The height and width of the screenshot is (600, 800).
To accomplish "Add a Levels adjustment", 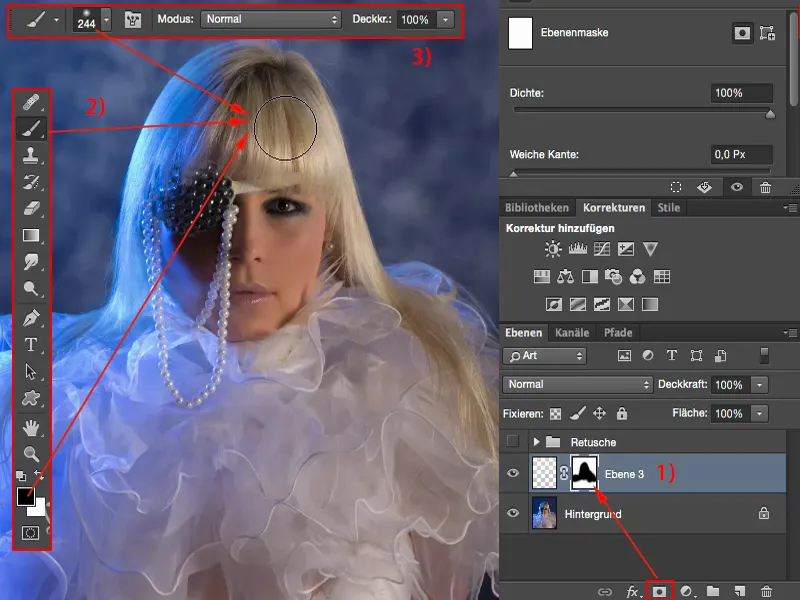I will click(x=578, y=249).
